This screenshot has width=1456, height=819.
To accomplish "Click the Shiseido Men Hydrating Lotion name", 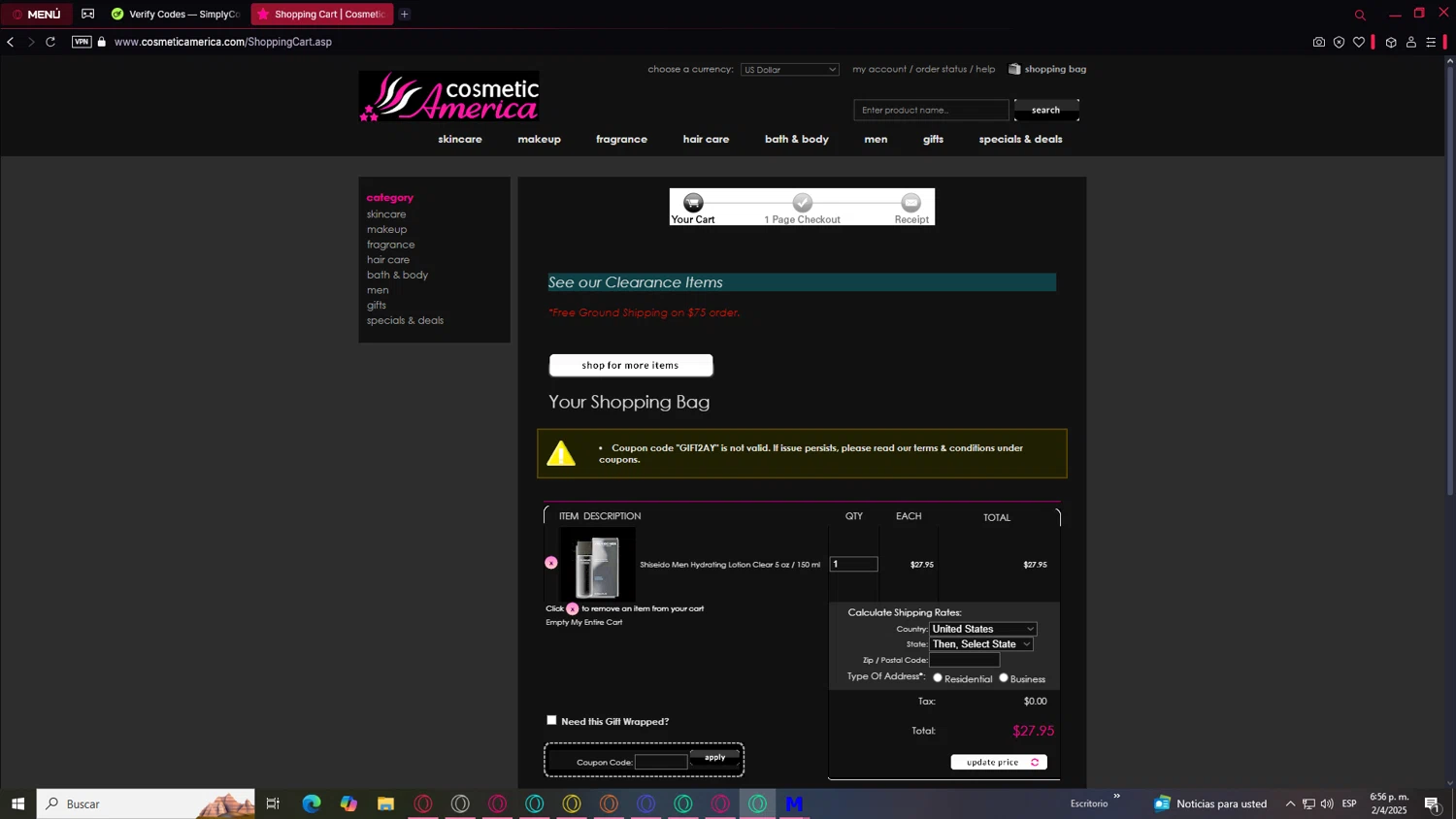I will coord(730,565).
